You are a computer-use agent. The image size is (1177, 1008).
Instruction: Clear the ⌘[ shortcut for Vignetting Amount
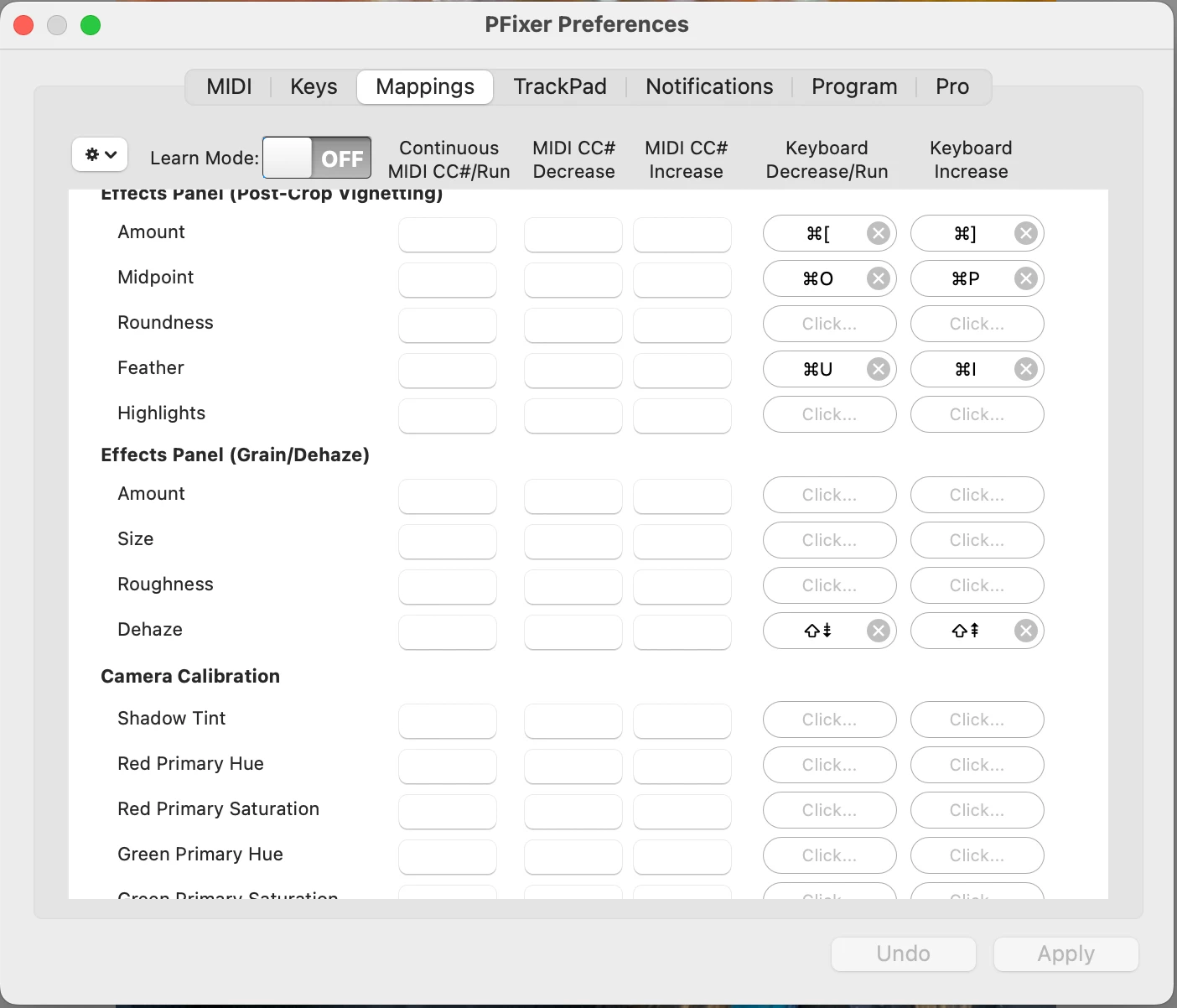point(878,234)
